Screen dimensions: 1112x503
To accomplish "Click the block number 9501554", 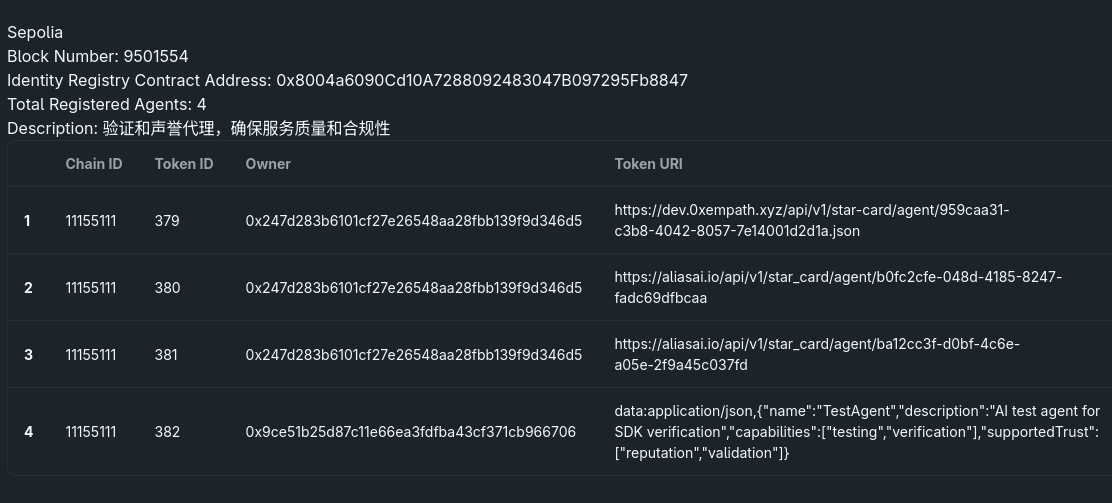I will [x=155, y=56].
